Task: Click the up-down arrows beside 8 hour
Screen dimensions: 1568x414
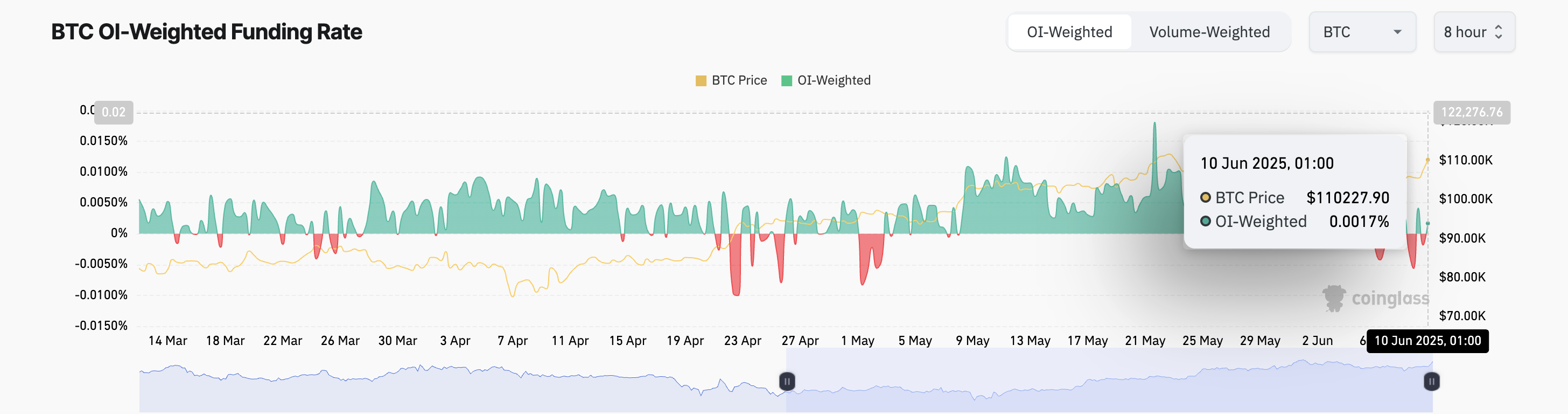Action: coord(1498,32)
